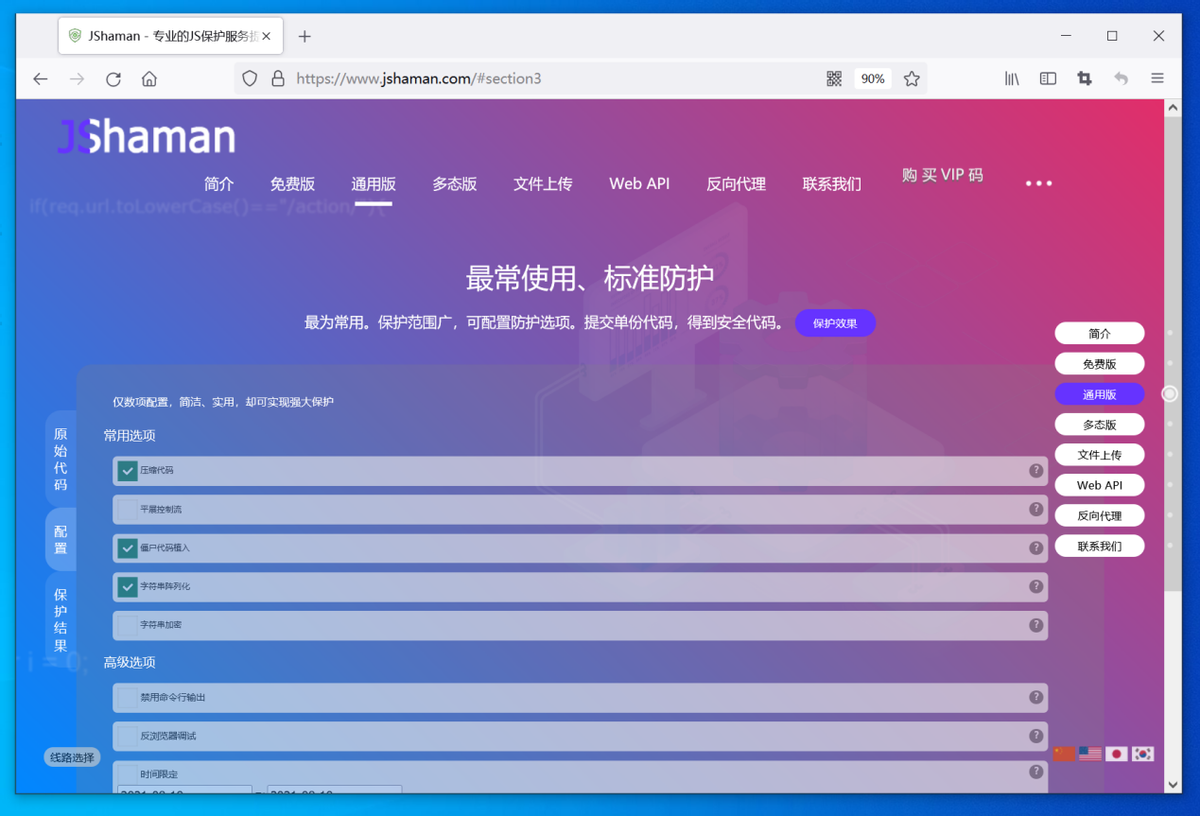
Task: Open Web API in the top navigation
Action: coord(639,184)
